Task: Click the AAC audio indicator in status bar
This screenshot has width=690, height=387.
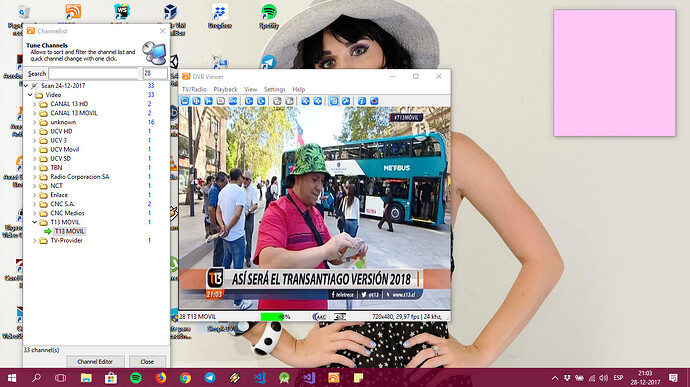Action: (319, 317)
